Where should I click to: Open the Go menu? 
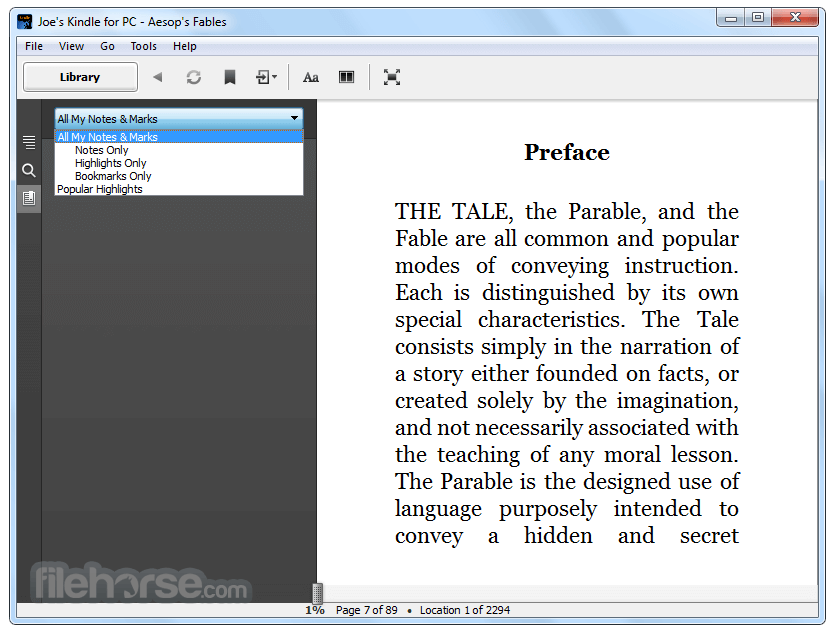(107, 46)
